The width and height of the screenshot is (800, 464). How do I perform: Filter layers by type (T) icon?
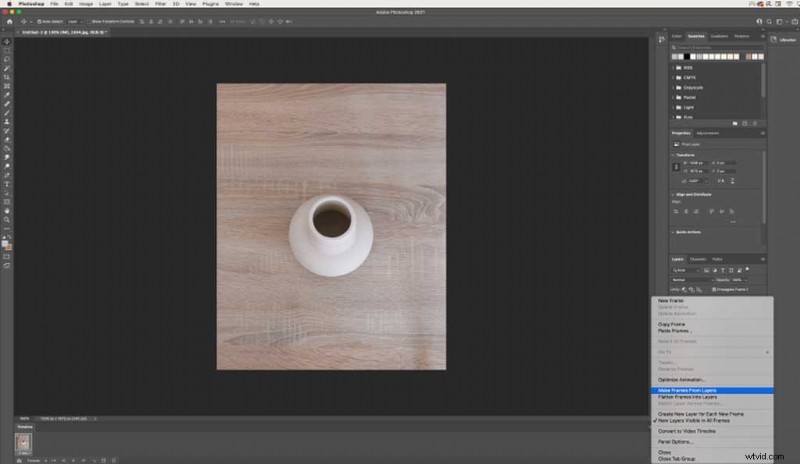pos(722,270)
